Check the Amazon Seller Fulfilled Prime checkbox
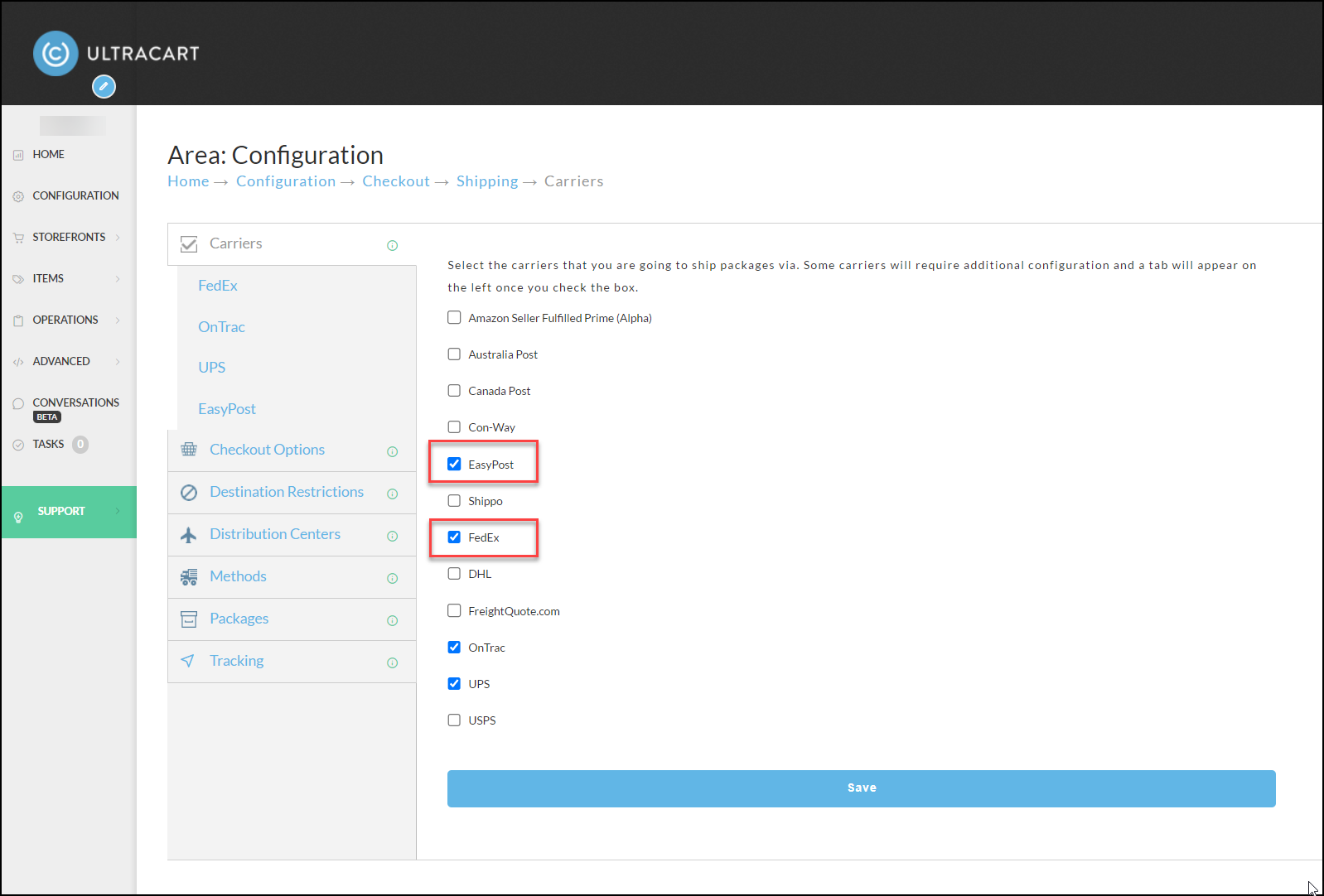 coord(454,317)
